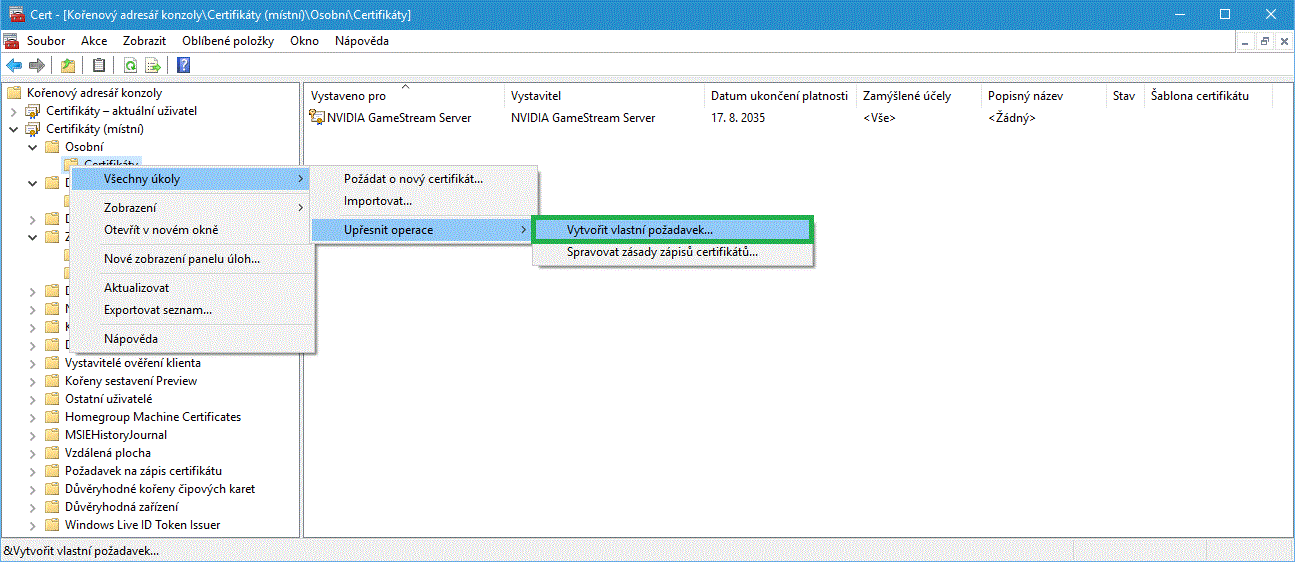
Task: Expand the Vystavitelé ověření klienta folder
Action: tap(33, 363)
